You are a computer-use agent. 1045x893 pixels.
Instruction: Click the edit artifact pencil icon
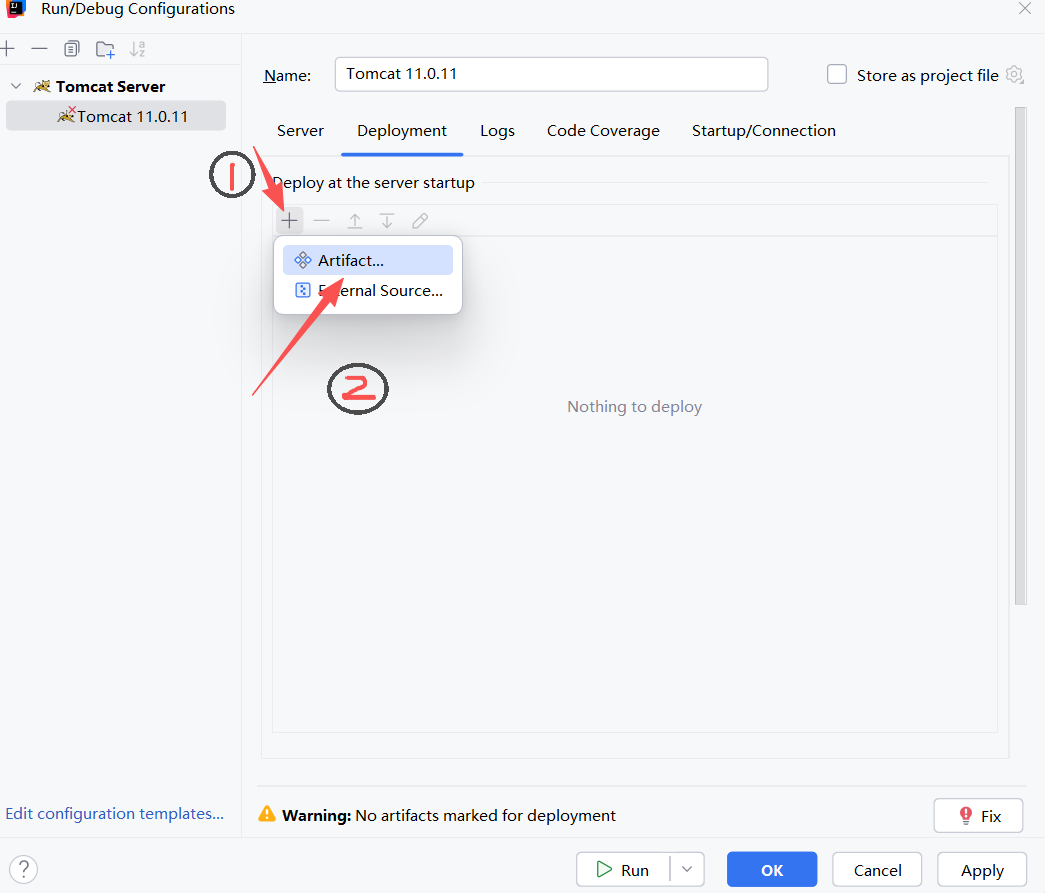(420, 221)
